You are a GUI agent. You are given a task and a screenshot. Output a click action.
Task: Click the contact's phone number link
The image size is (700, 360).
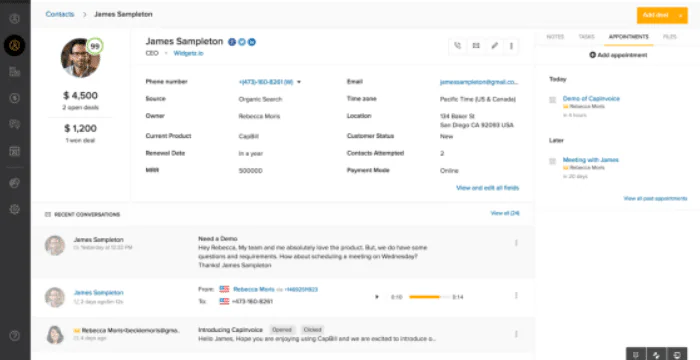point(266,82)
